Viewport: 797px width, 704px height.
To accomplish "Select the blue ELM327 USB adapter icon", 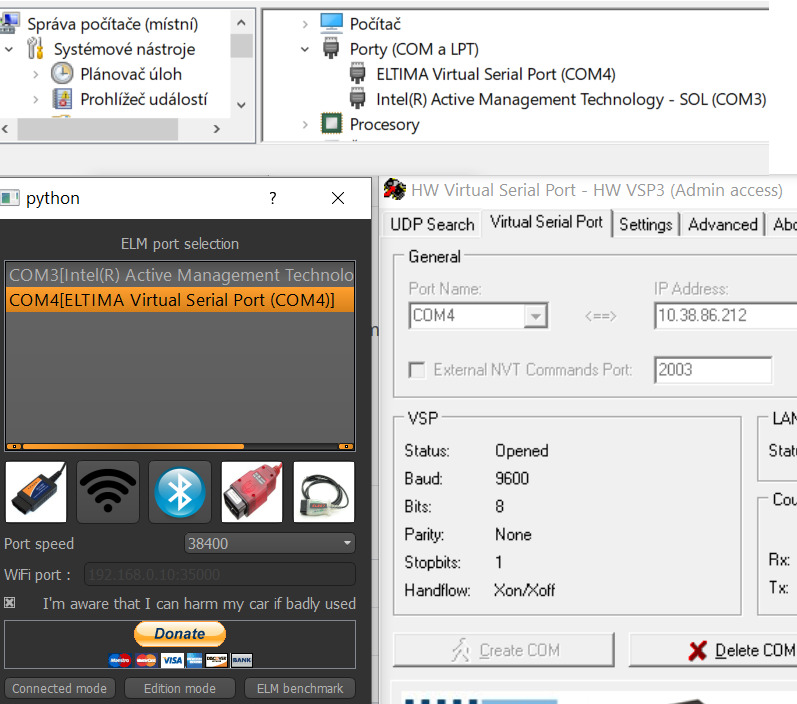I will click(36, 491).
